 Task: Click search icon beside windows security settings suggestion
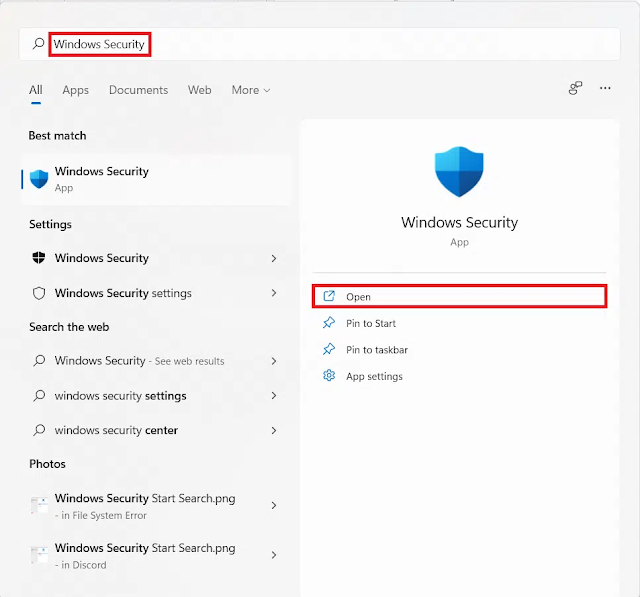(39, 395)
